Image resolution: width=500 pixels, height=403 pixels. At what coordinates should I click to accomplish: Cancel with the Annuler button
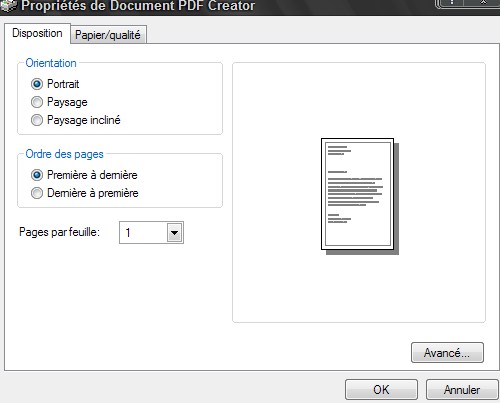pos(462,389)
